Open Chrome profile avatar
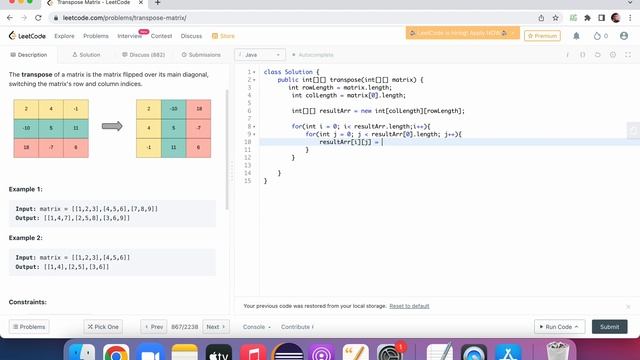The image size is (640, 360). (616, 18)
